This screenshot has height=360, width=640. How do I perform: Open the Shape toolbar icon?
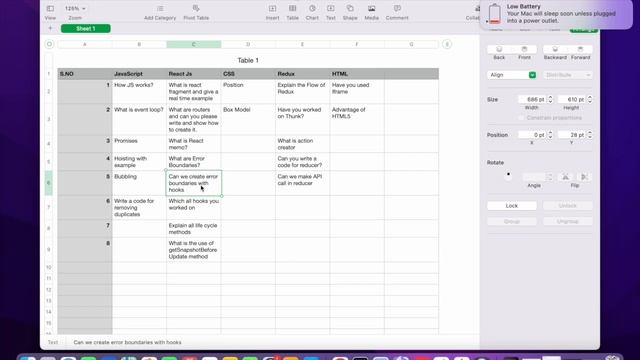[x=350, y=9]
